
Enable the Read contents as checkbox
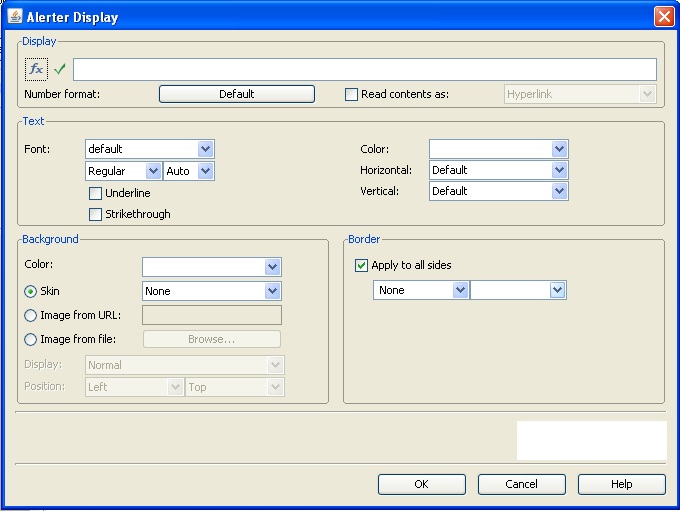coord(351,94)
